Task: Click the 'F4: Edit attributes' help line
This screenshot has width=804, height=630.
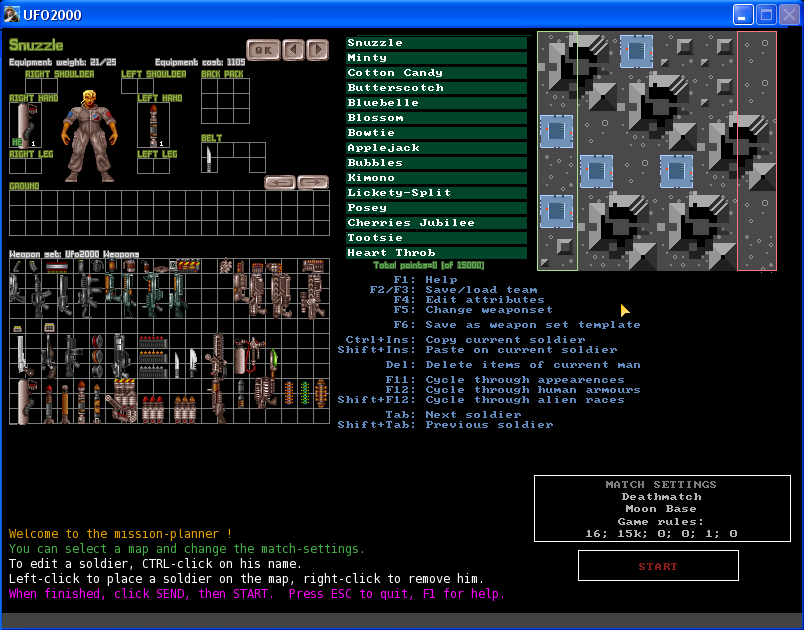Action: pyautogui.click(x=469, y=300)
